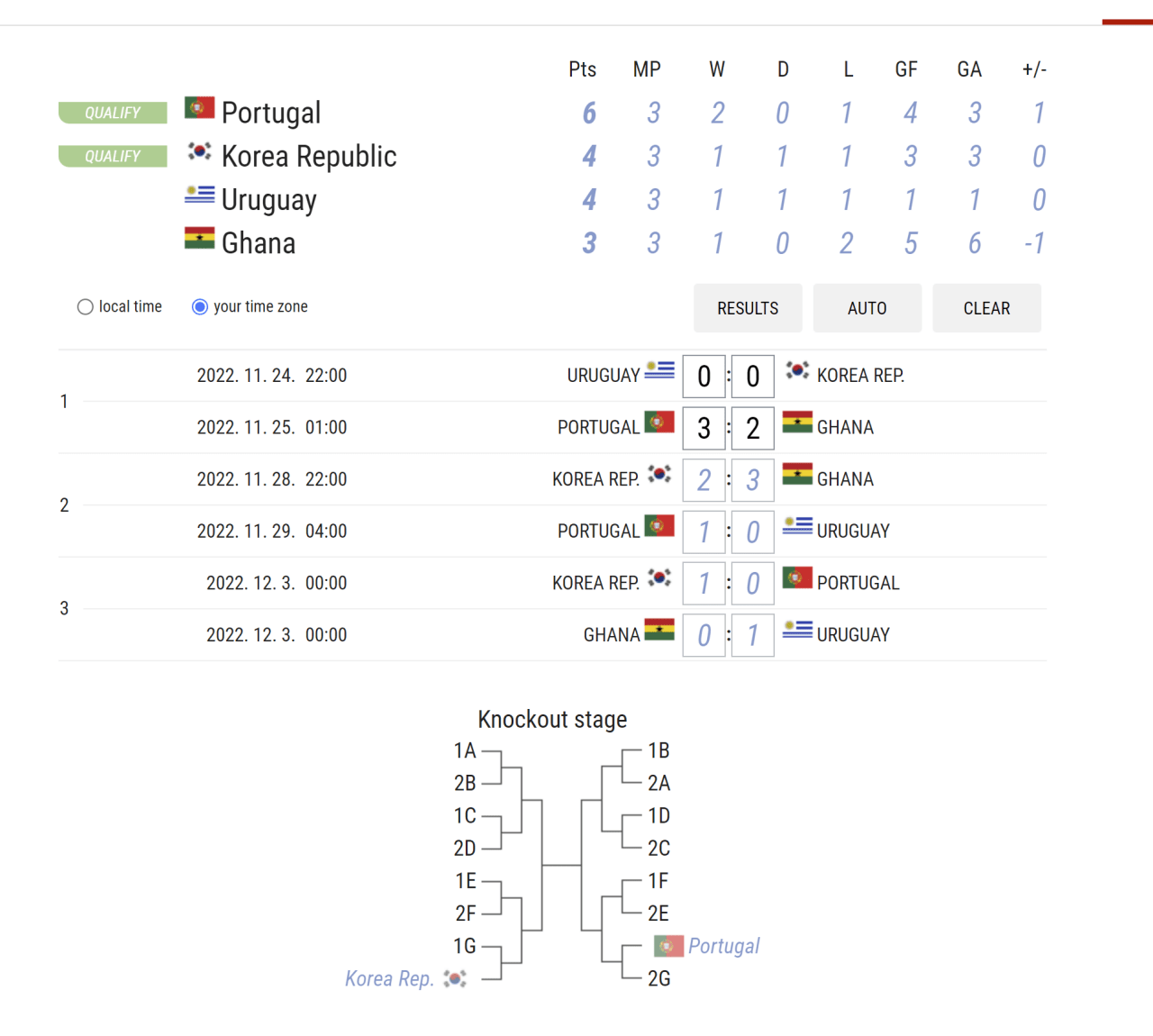The height and width of the screenshot is (1036, 1153).
Task: Click Ghana's -1 goal difference value
Action: (x=1034, y=243)
